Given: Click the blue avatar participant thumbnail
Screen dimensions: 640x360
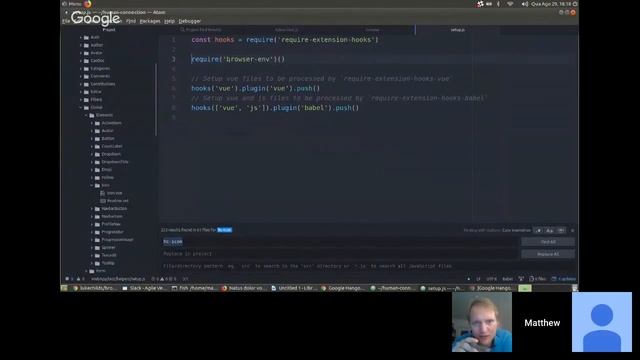Looking at the screenshot, I should point(602,322).
